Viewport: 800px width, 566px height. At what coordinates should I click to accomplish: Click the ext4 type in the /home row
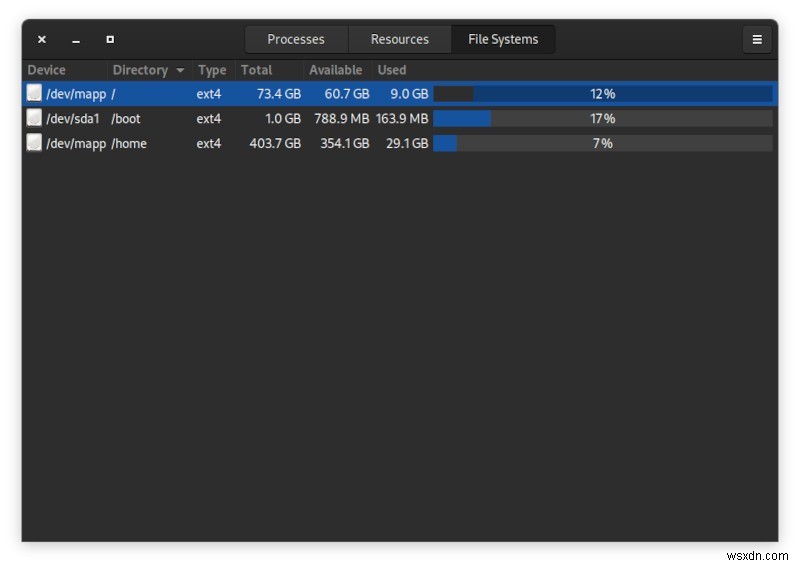click(209, 143)
